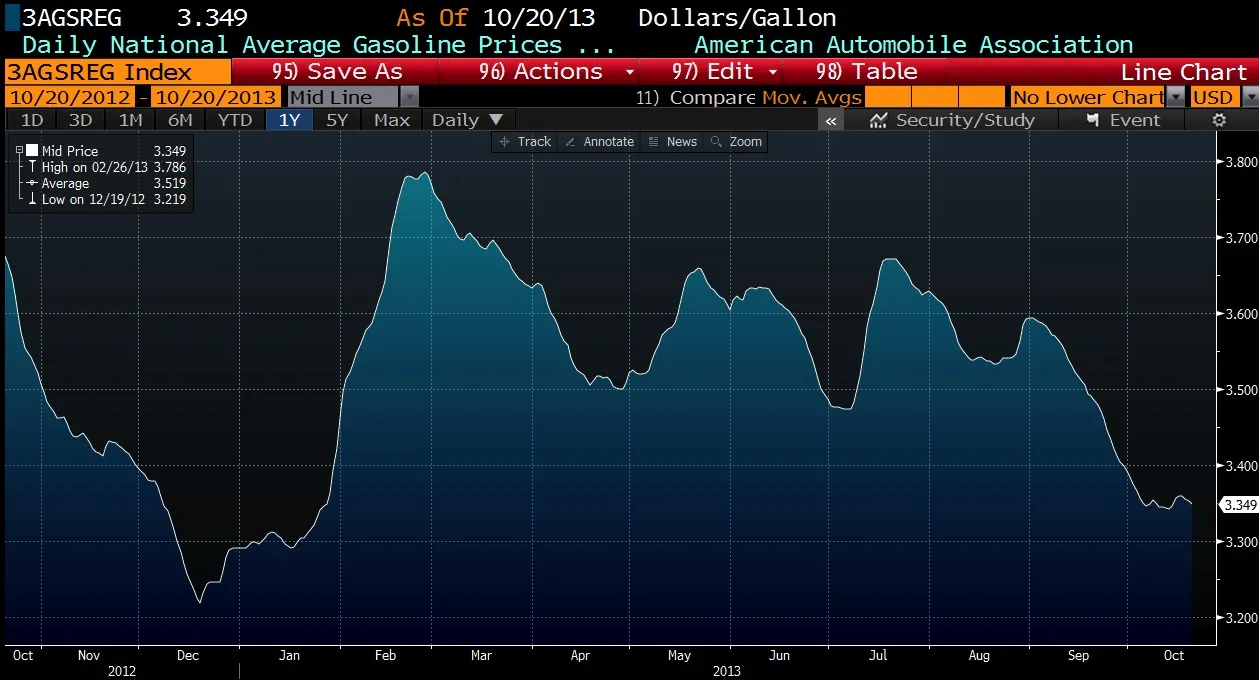1259x680 pixels.
Task: Click the Mid Price legend label
Action: tap(69, 151)
